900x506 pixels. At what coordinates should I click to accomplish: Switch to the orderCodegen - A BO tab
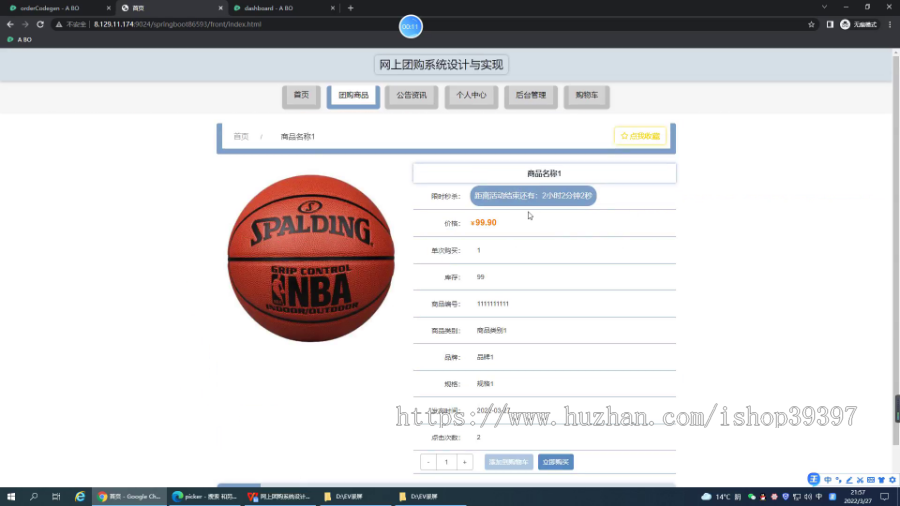[x=57, y=8]
